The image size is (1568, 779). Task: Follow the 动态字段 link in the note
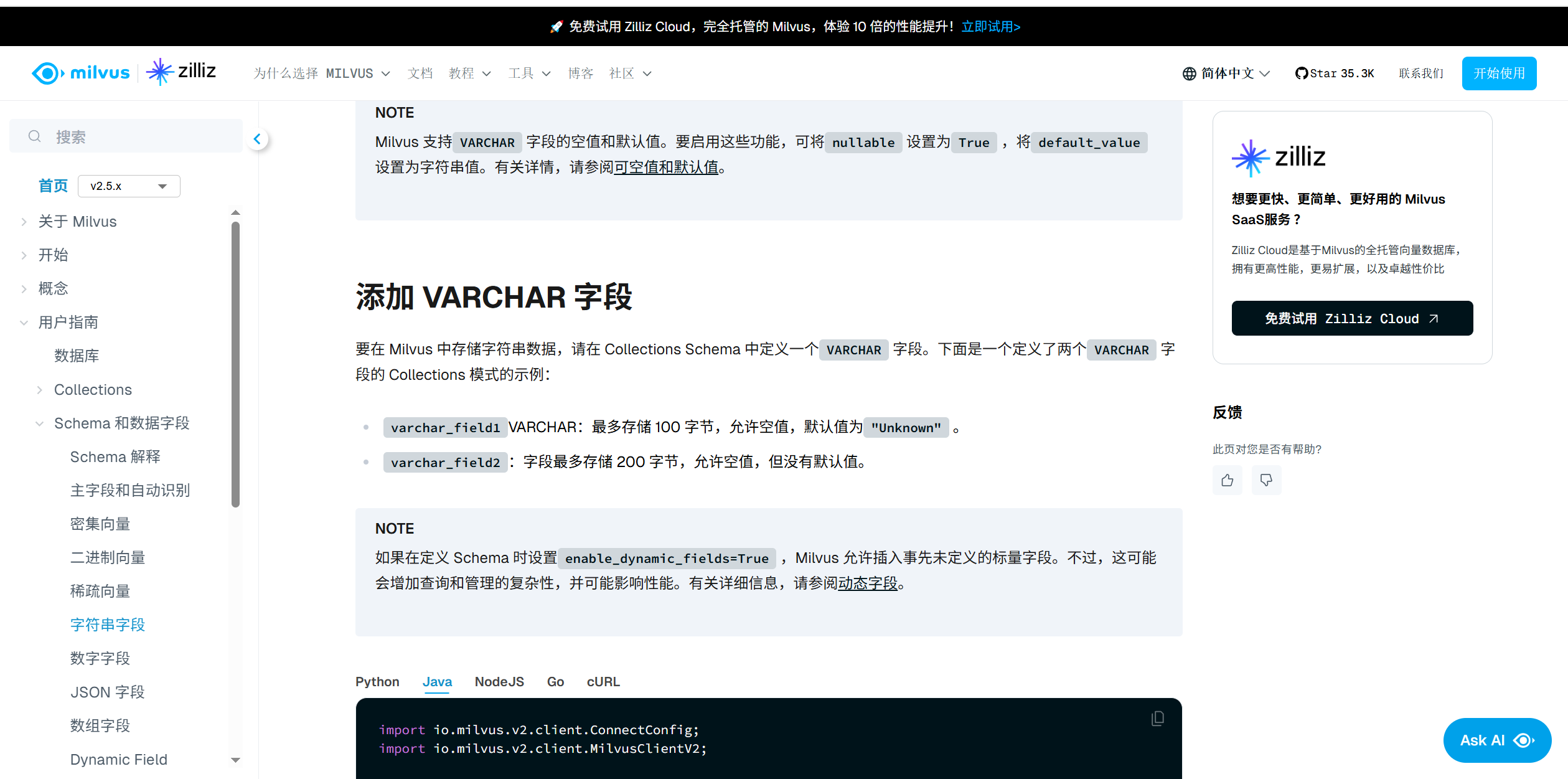(868, 583)
